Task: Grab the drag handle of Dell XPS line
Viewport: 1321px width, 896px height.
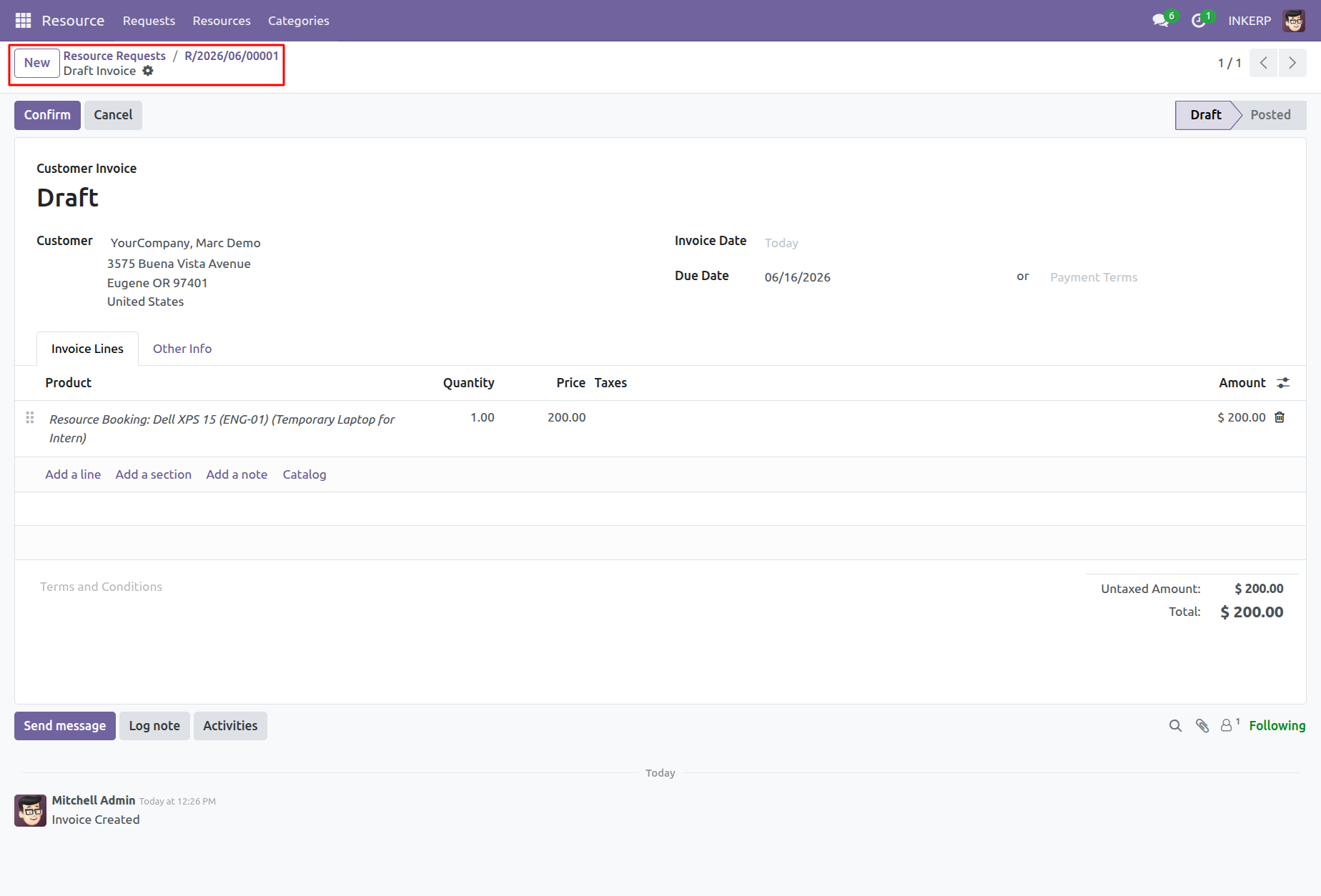Action: click(30, 417)
